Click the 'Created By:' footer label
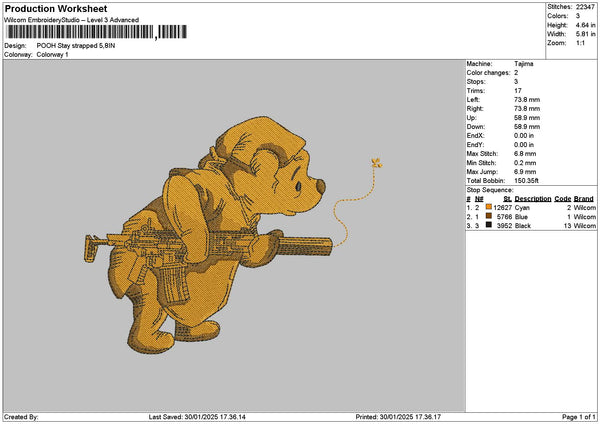 tap(21, 417)
